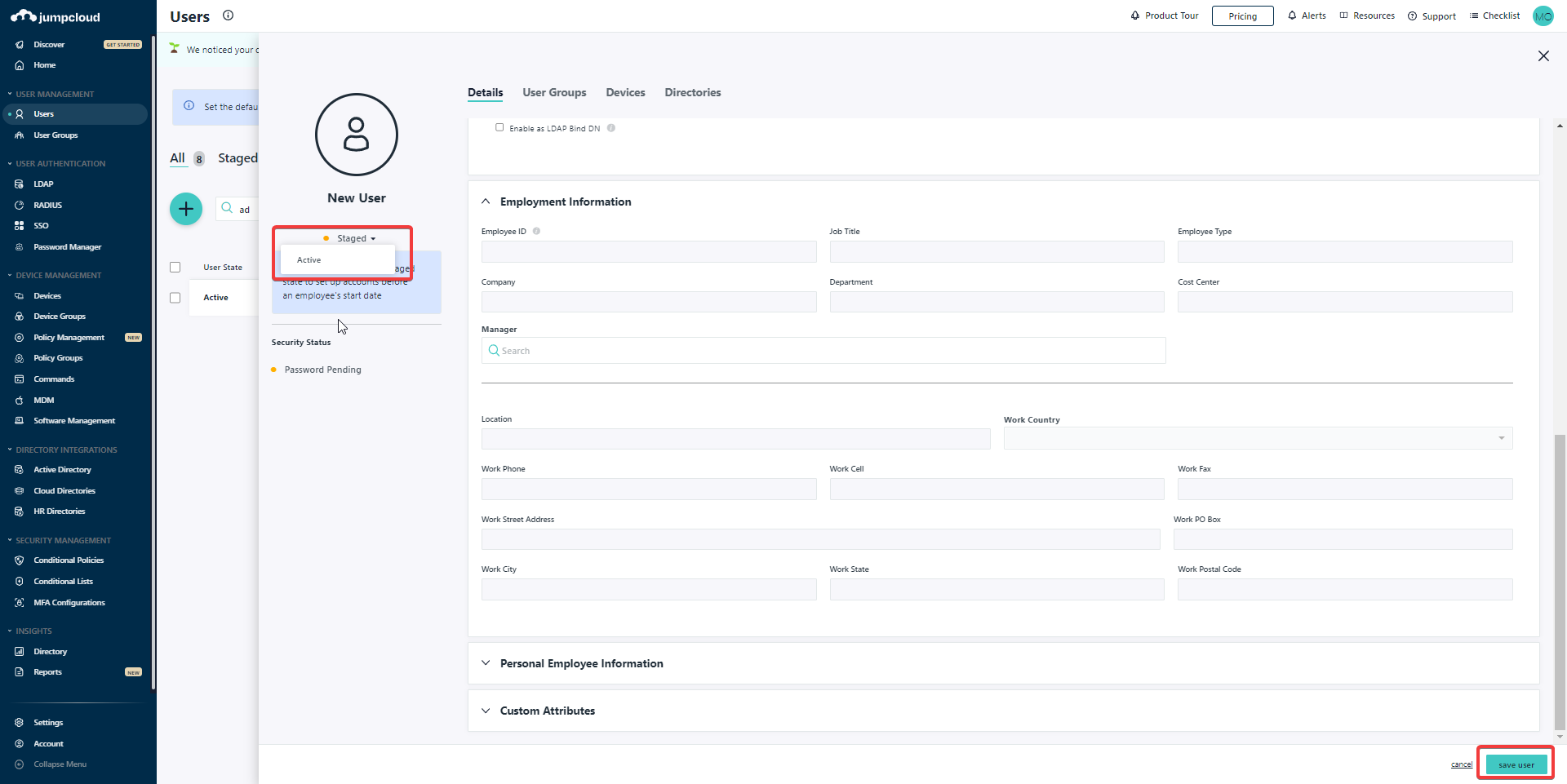Open Commands in sidebar

point(54,379)
